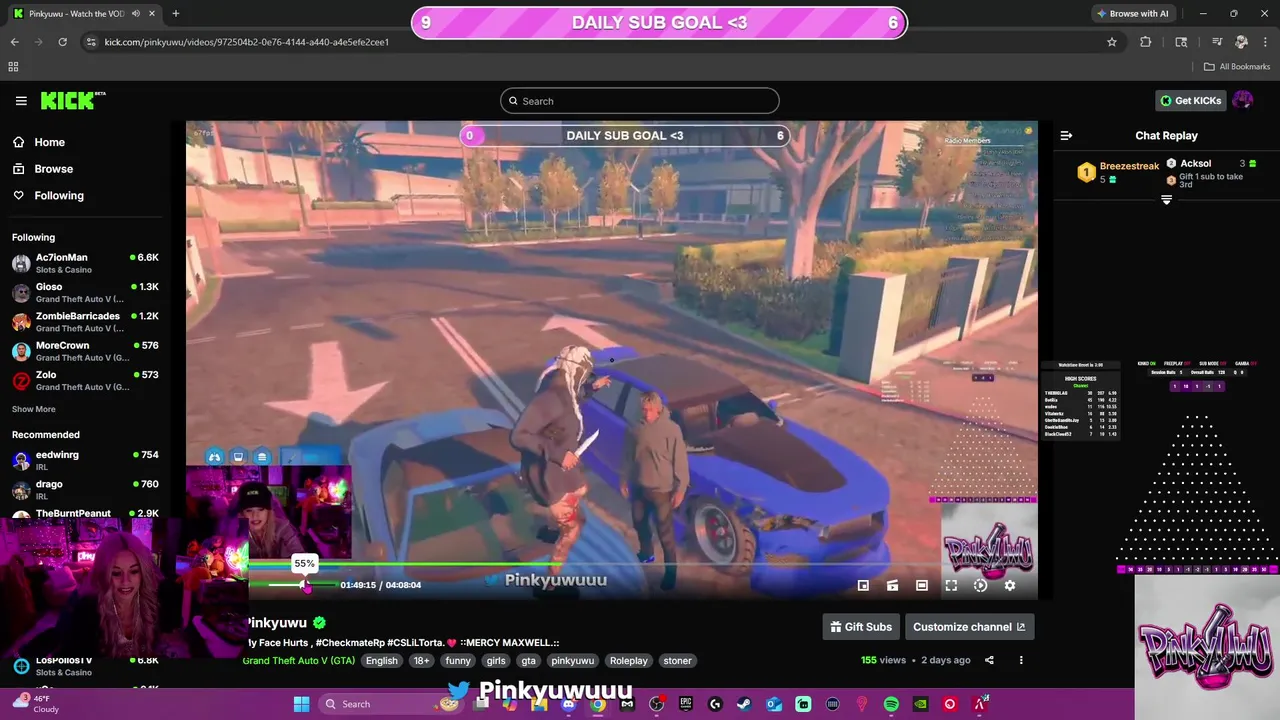This screenshot has height=720, width=1280.
Task: Open Discord from the taskbar
Action: pyautogui.click(x=569, y=704)
